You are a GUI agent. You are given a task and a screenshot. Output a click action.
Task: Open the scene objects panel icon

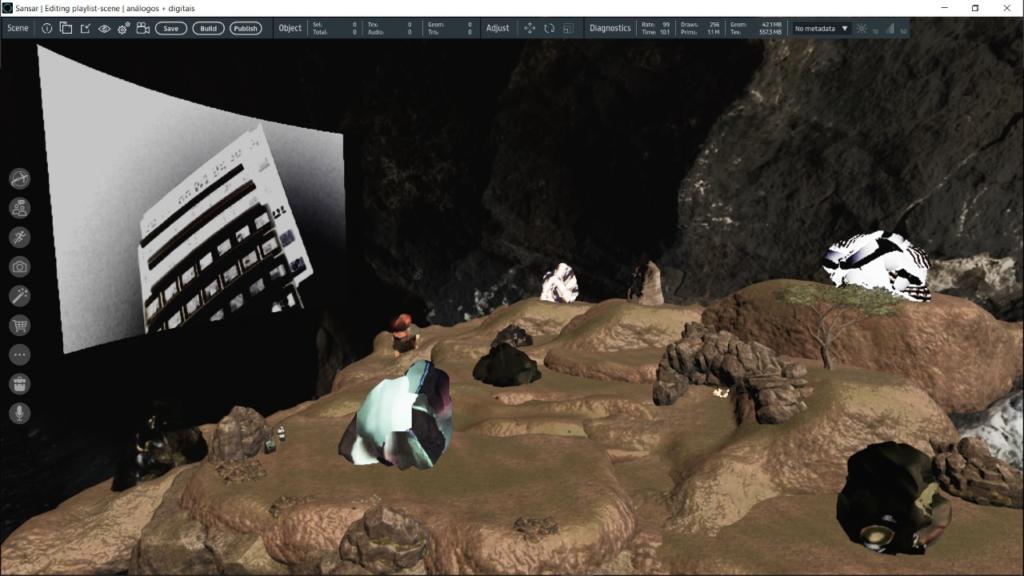(66, 28)
